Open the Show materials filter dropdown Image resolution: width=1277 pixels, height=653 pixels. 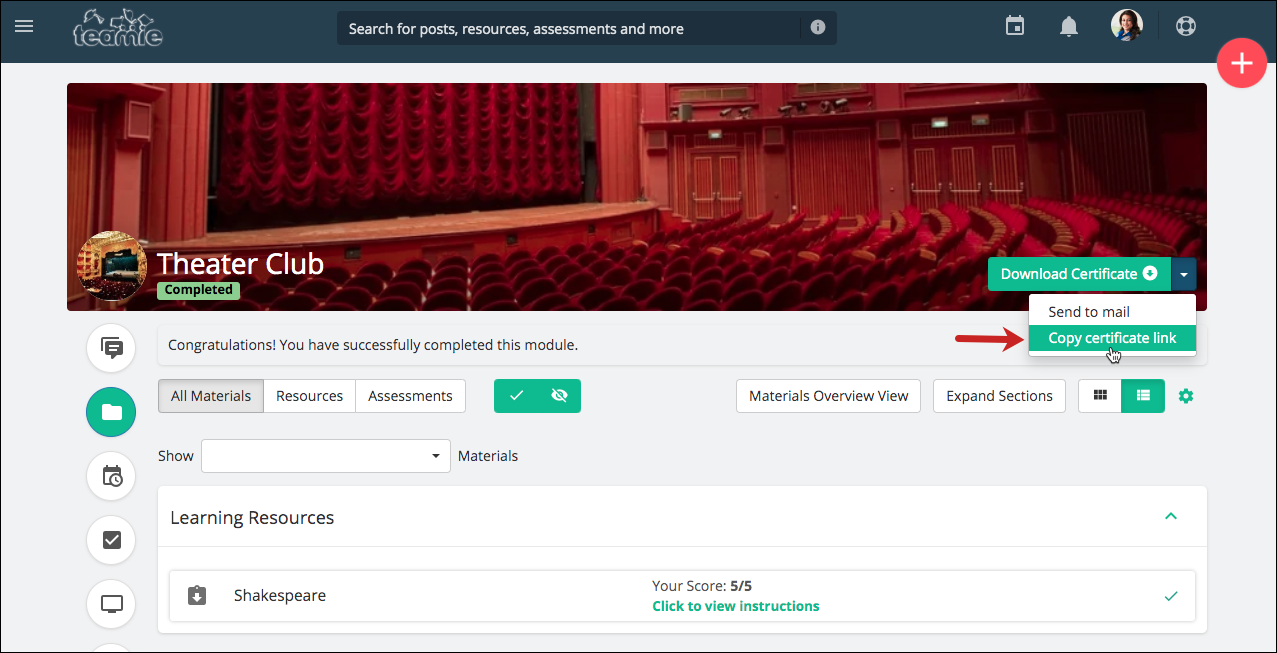(x=326, y=456)
